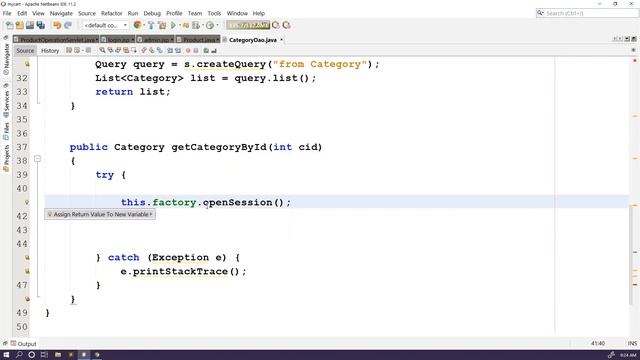Open the Projects side panel

(6, 158)
